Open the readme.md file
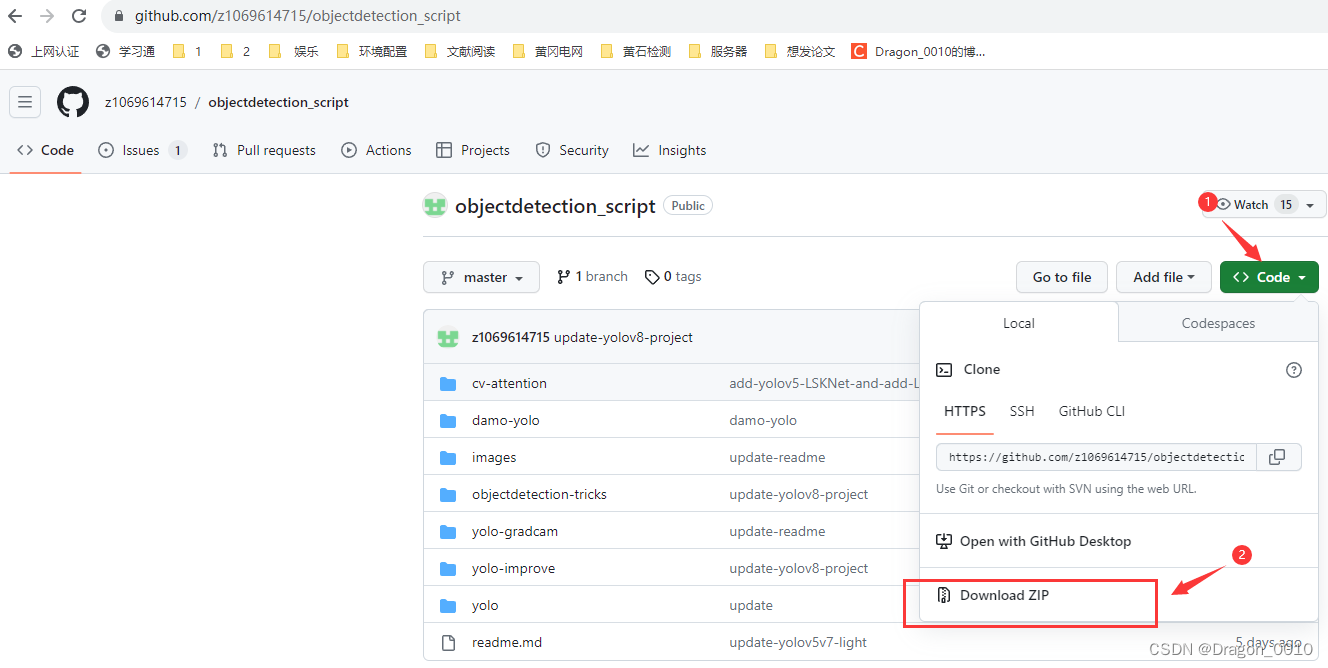The image size is (1328, 668). tap(507, 642)
